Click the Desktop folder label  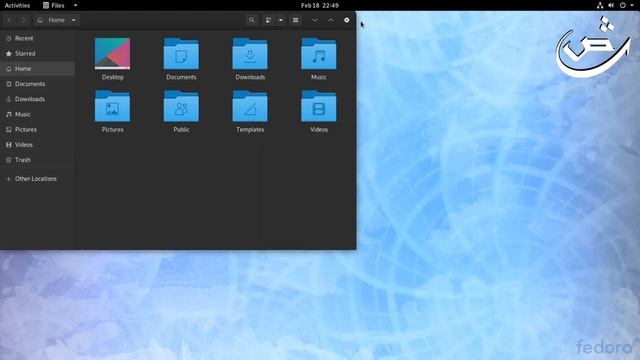(113, 77)
